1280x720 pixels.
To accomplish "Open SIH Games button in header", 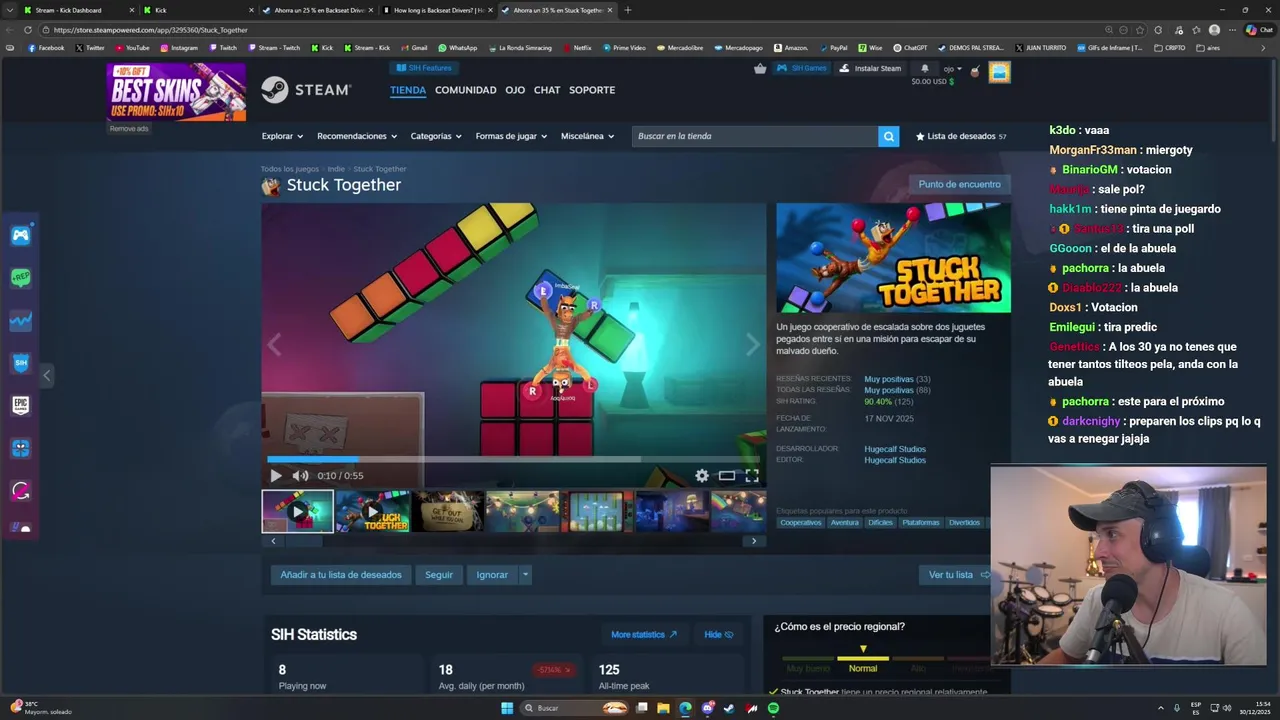I will [802, 68].
